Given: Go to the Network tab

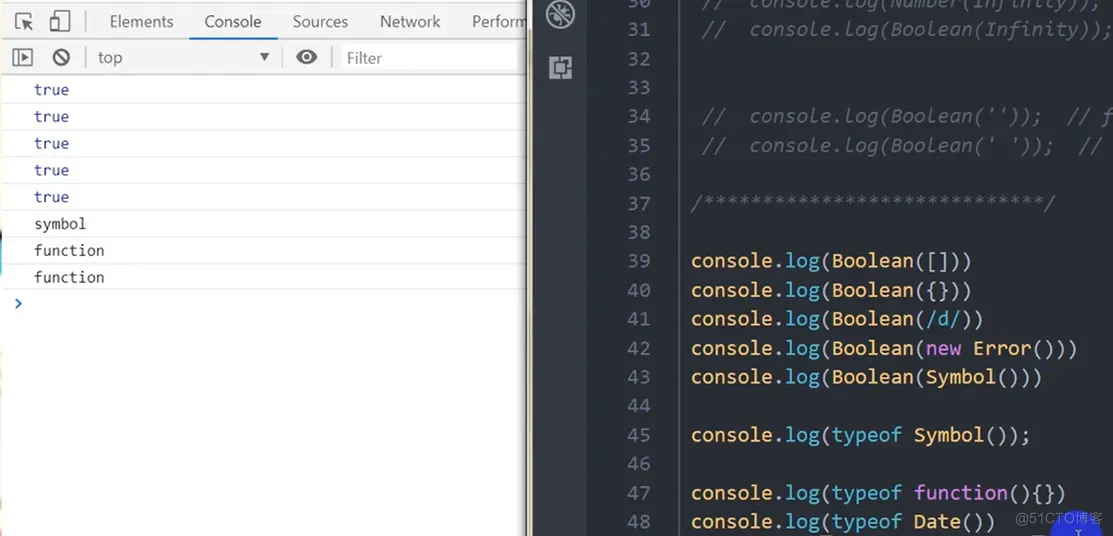Looking at the screenshot, I should tap(410, 21).
